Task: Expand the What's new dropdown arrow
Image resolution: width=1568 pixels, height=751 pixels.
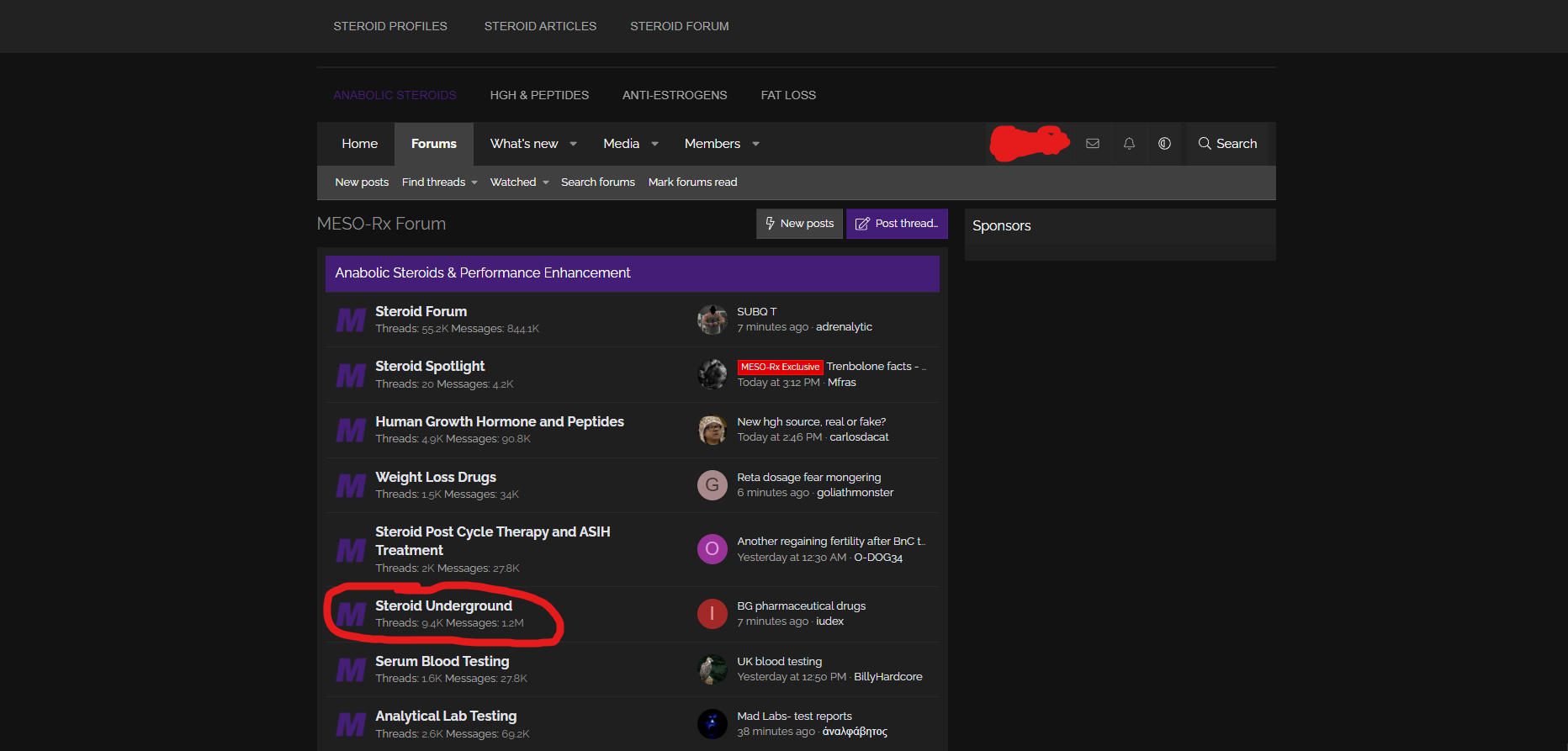Action: [574, 144]
